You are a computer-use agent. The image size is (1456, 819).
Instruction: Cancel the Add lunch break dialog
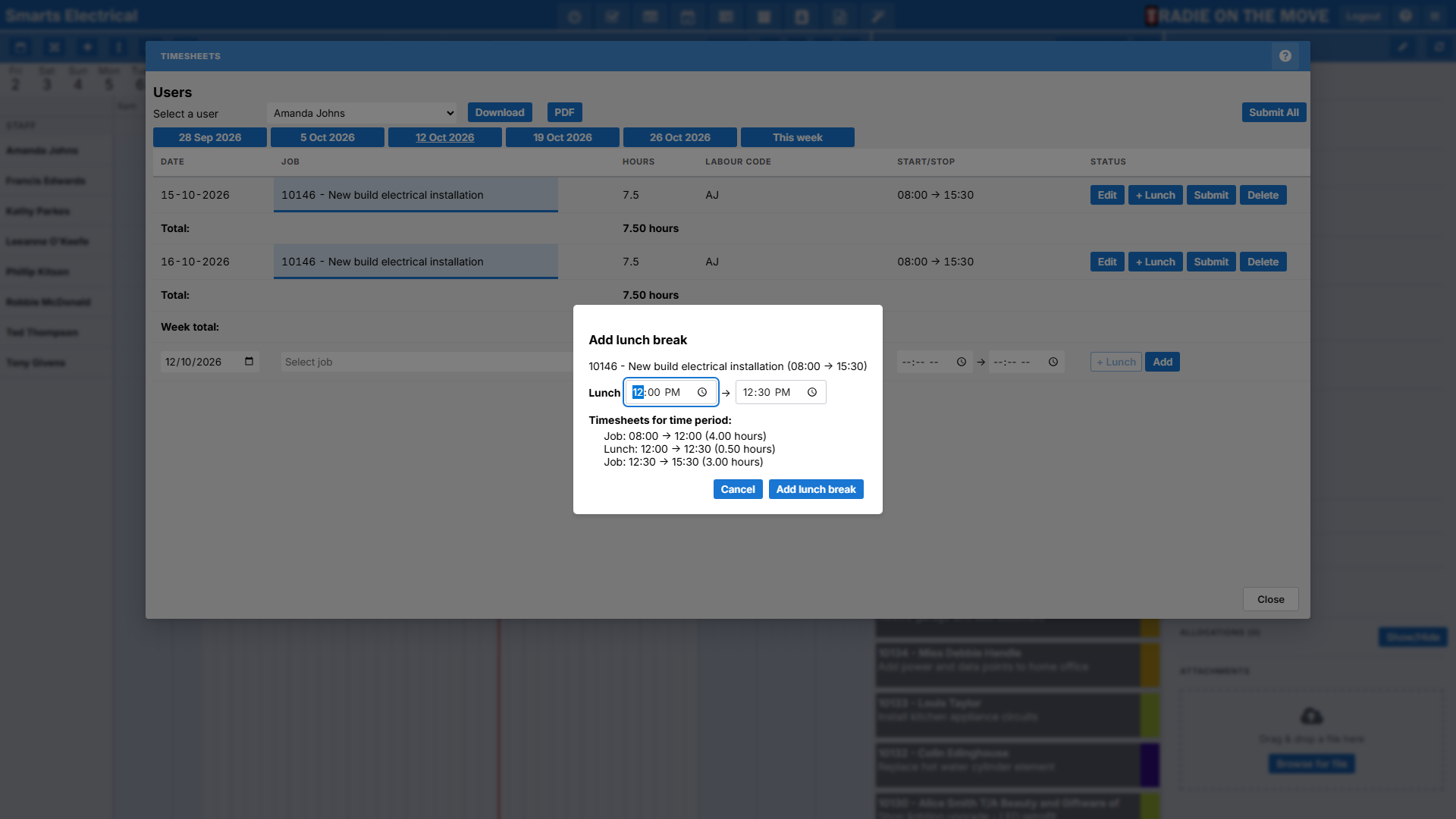pos(738,489)
